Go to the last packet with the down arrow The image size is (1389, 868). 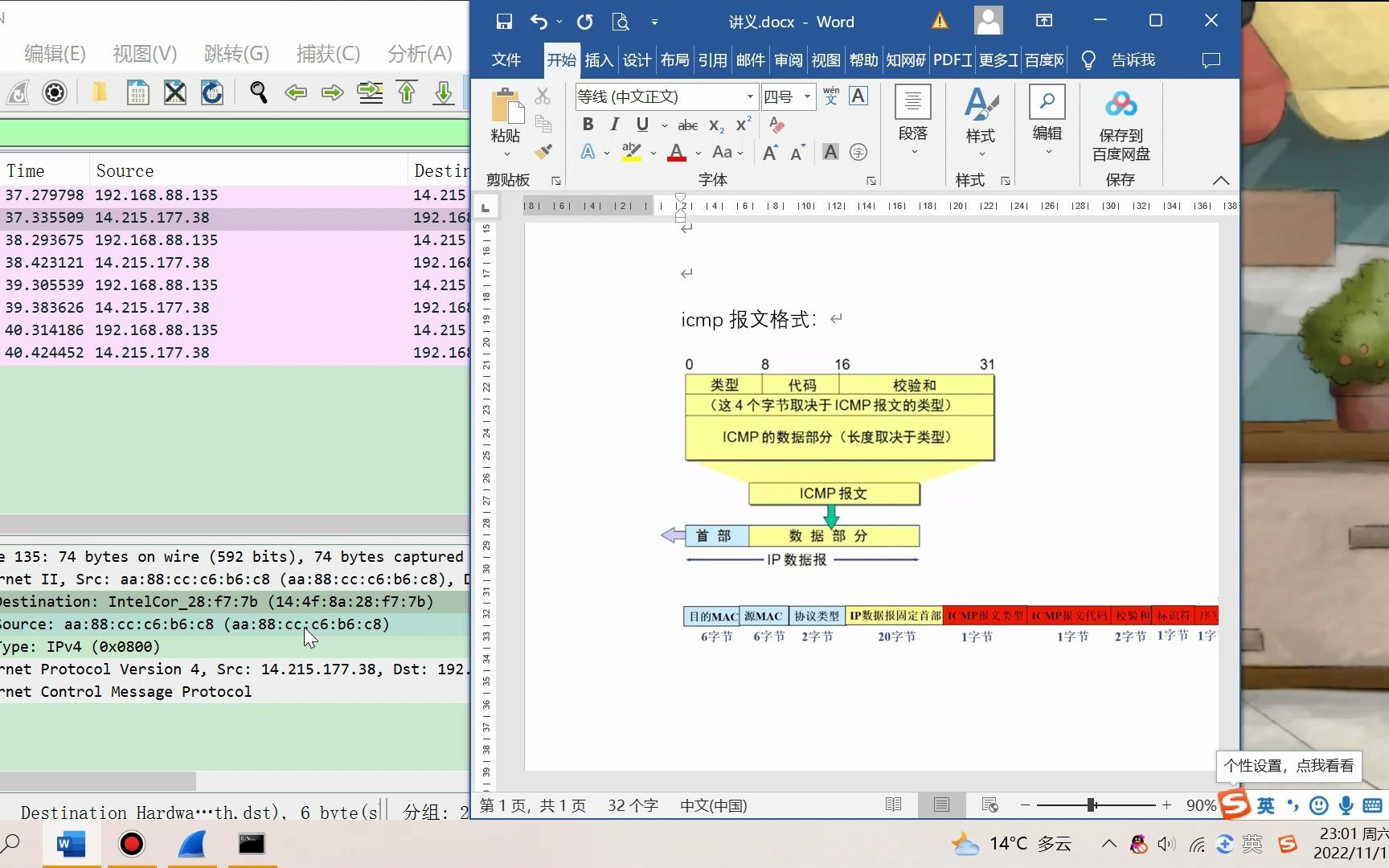(x=443, y=92)
